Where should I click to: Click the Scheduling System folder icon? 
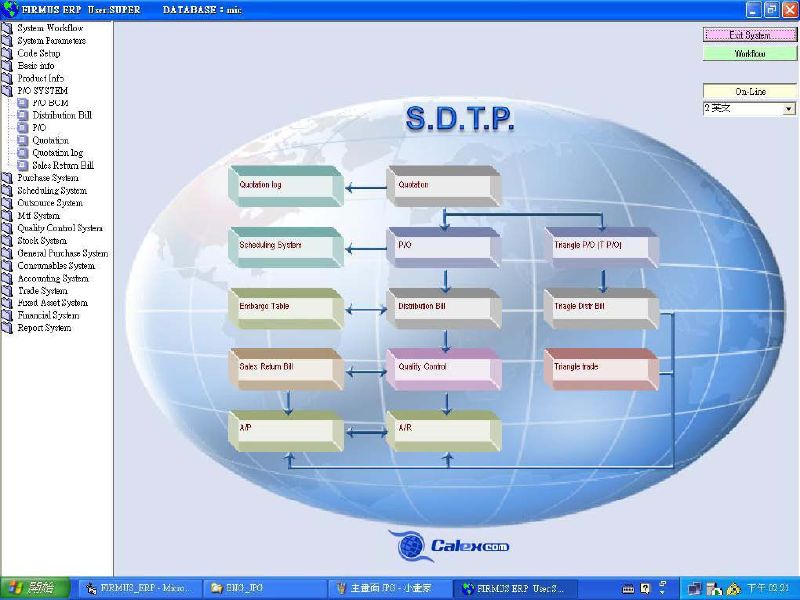point(7,191)
